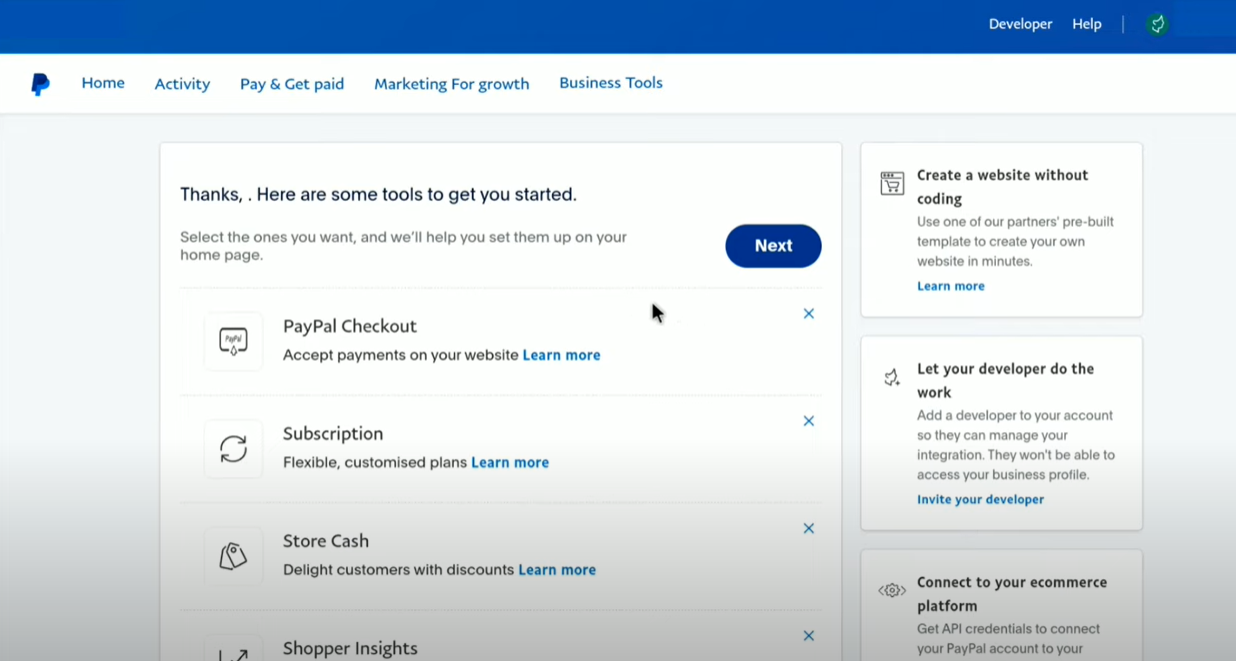Click the Store Cash tags icon
Image resolution: width=1236 pixels, height=661 pixels.
click(x=233, y=556)
